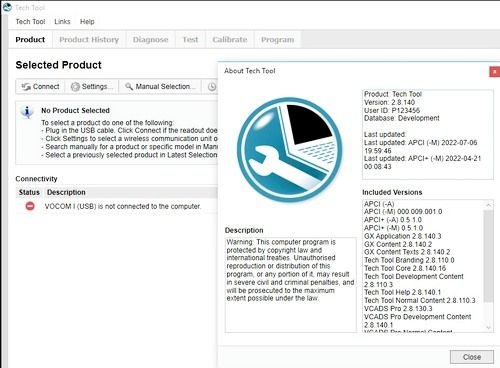Switch to the Product History tab
This screenshot has width=500, height=368.
(89, 40)
